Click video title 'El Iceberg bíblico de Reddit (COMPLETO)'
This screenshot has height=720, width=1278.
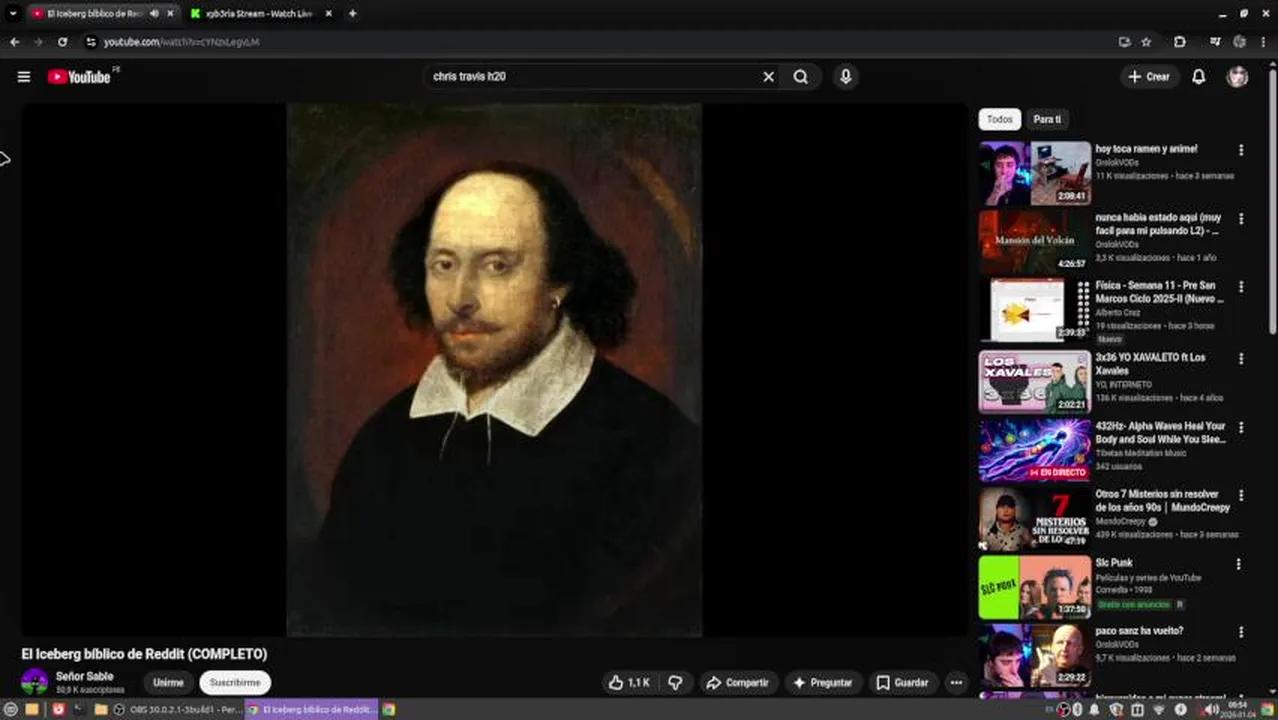click(x=145, y=654)
